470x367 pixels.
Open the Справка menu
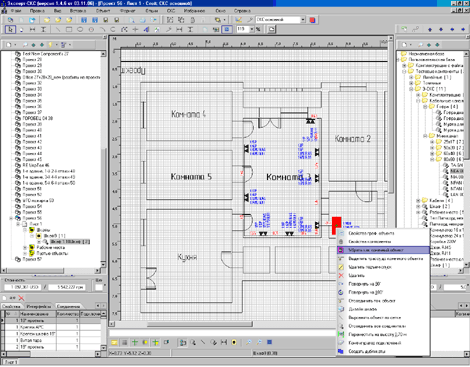pyautogui.click(x=242, y=11)
